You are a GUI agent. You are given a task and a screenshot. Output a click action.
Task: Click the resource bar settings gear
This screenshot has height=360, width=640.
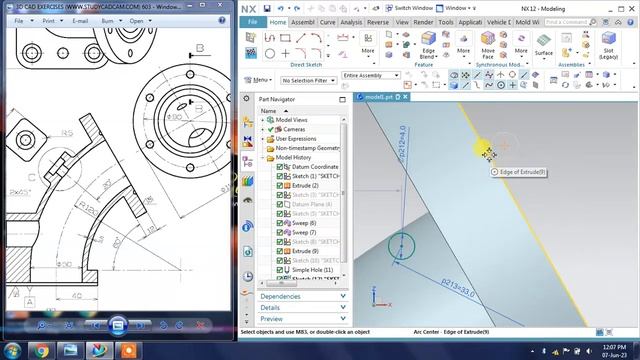246,98
